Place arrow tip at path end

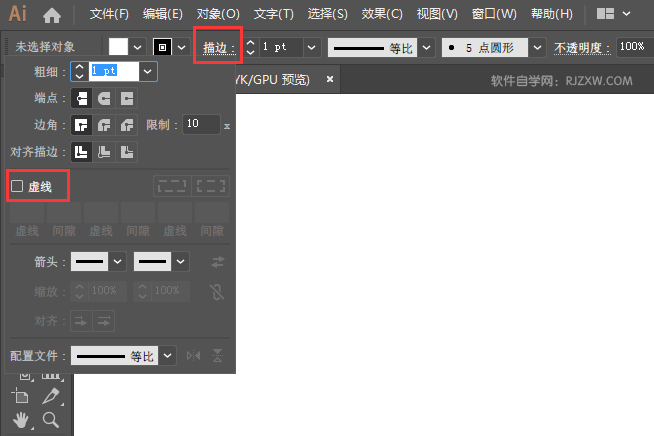coord(103,321)
